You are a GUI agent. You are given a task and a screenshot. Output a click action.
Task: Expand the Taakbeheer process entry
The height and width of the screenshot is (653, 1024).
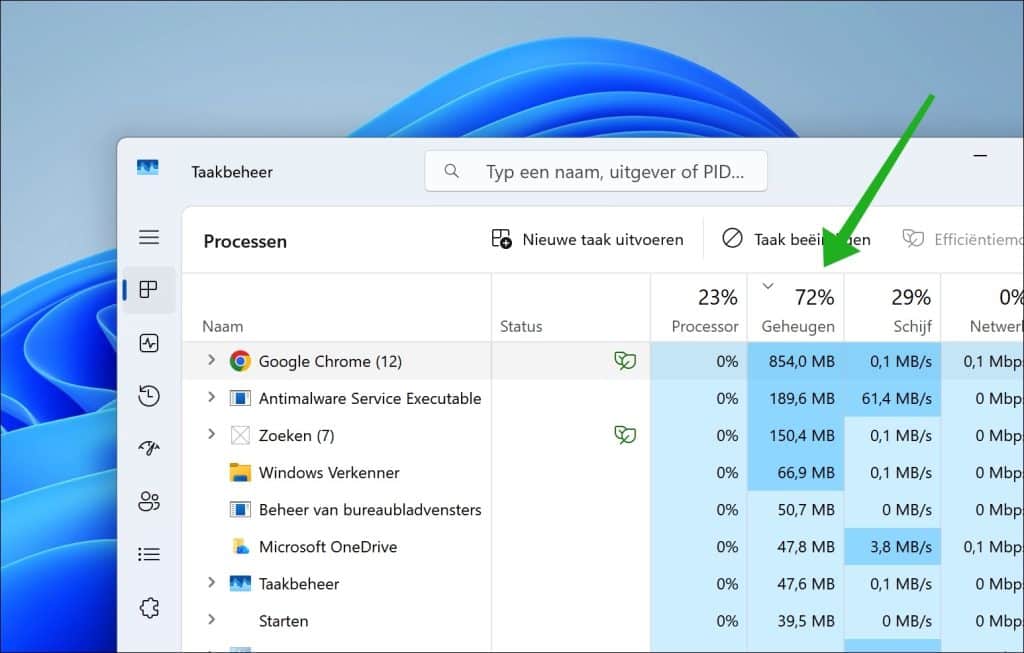point(210,583)
